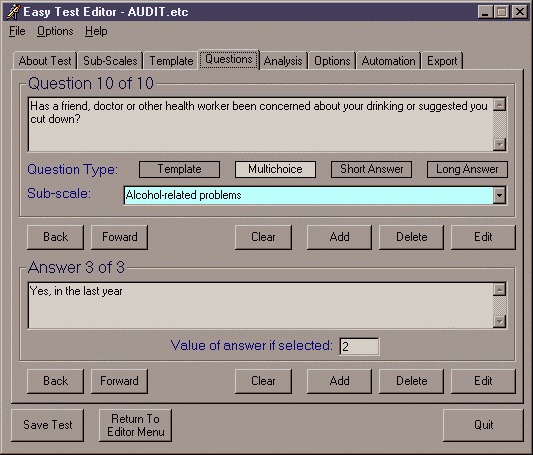The width and height of the screenshot is (533, 455).
Task: Close the Easy Test Editor window
Action: coord(520,12)
